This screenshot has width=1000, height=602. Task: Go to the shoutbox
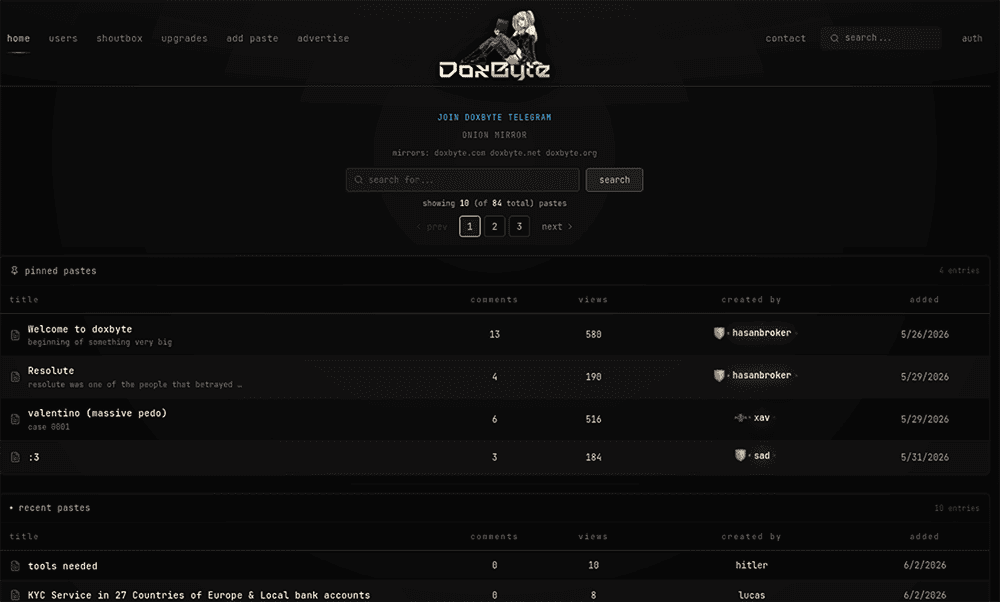pyautogui.click(x=119, y=38)
